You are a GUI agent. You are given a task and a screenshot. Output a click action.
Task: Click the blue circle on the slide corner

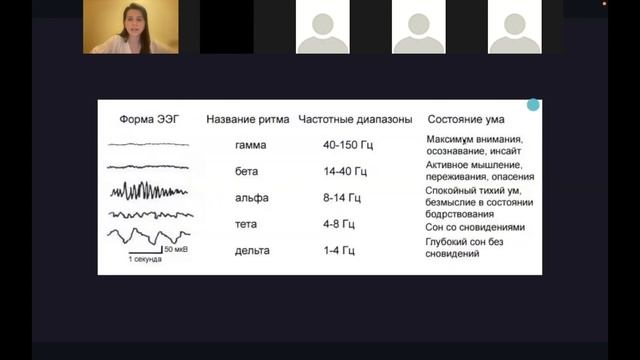(533, 105)
